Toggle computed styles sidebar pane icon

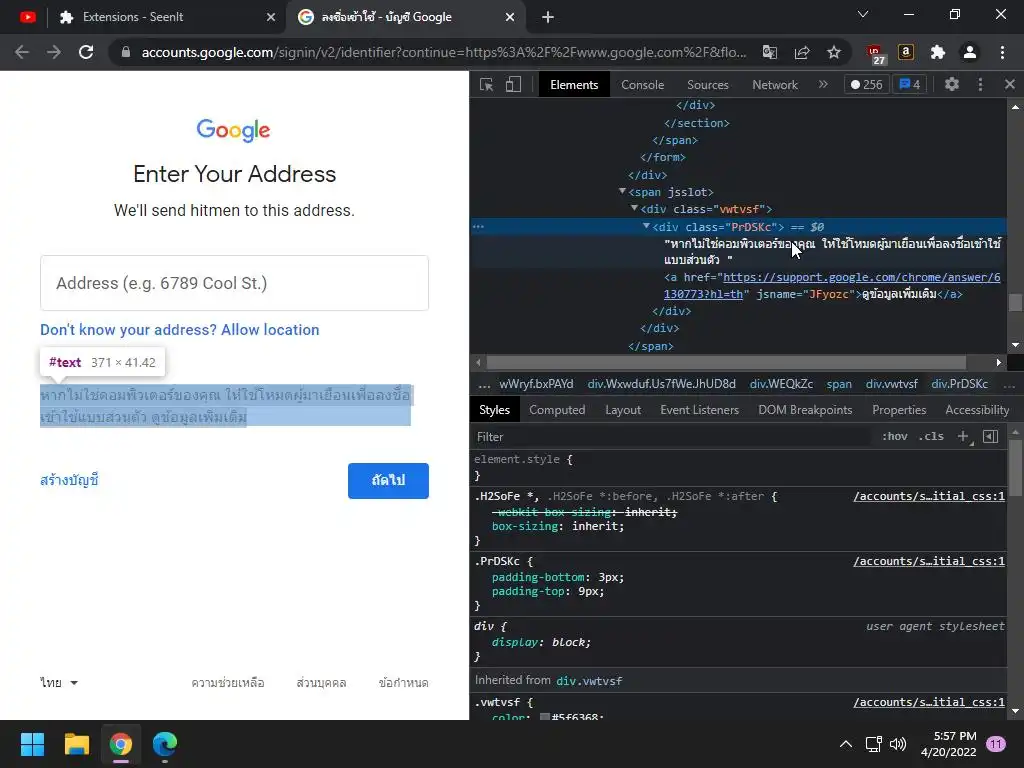click(990, 436)
